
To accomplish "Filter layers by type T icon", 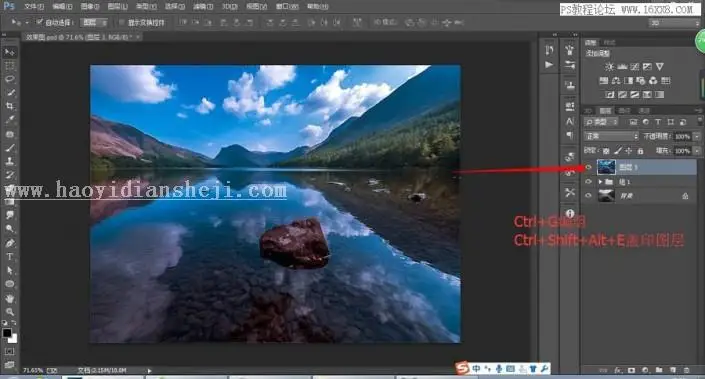I will pos(658,122).
